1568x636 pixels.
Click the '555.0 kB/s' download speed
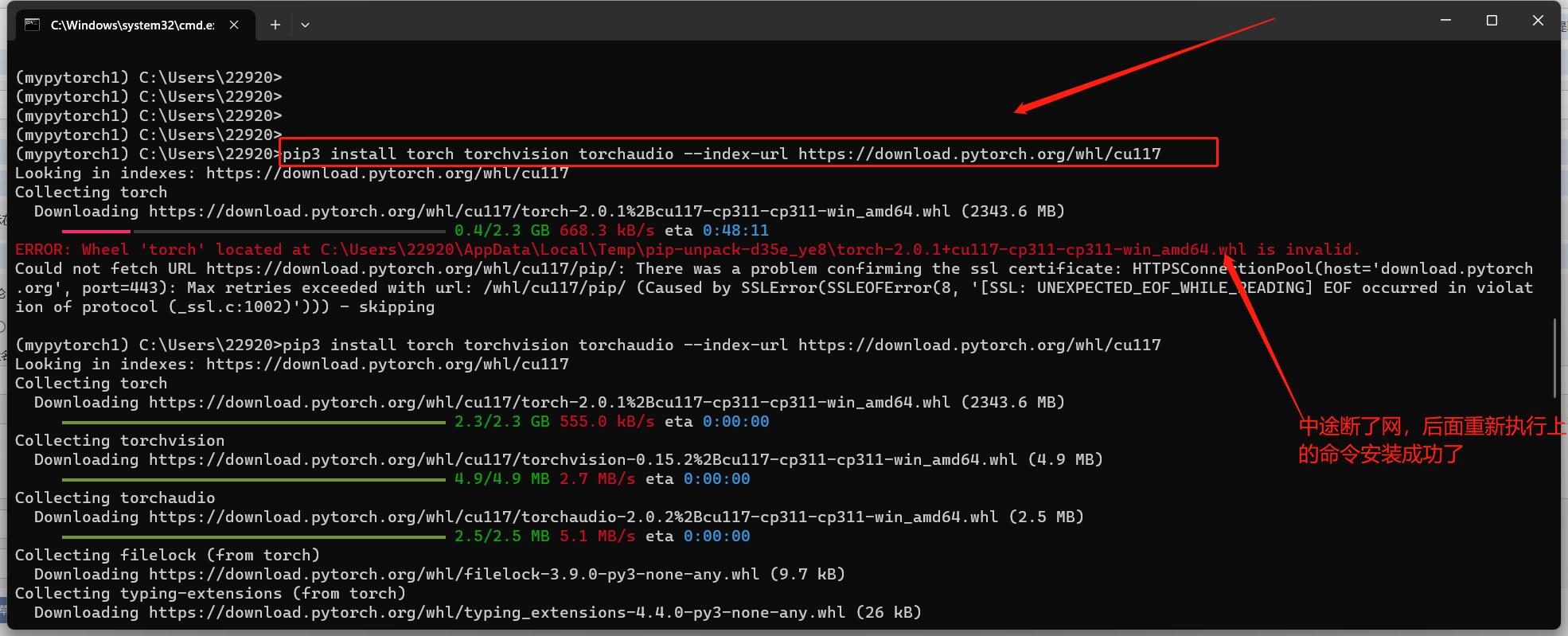pos(607,421)
